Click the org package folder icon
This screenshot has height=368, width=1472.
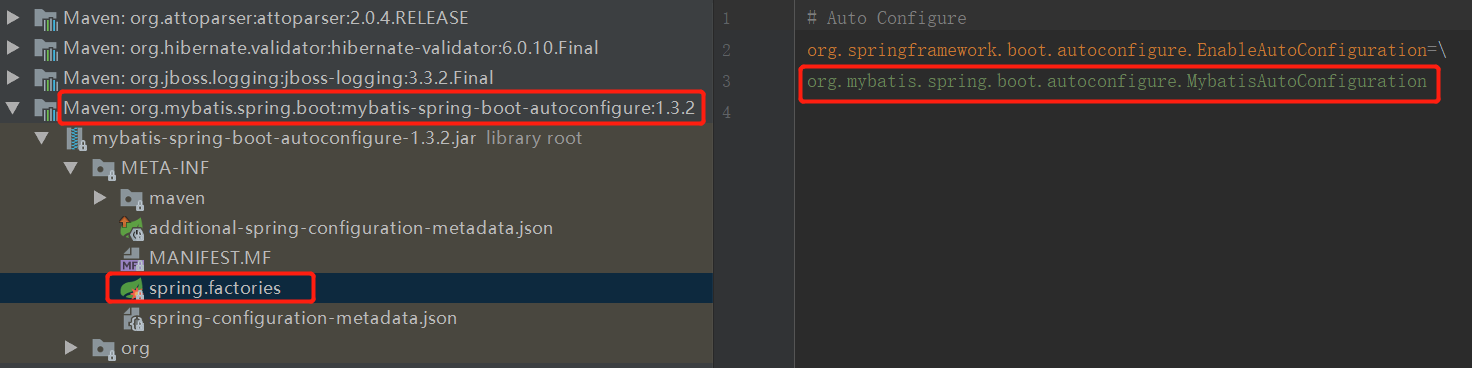click(x=104, y=348)
